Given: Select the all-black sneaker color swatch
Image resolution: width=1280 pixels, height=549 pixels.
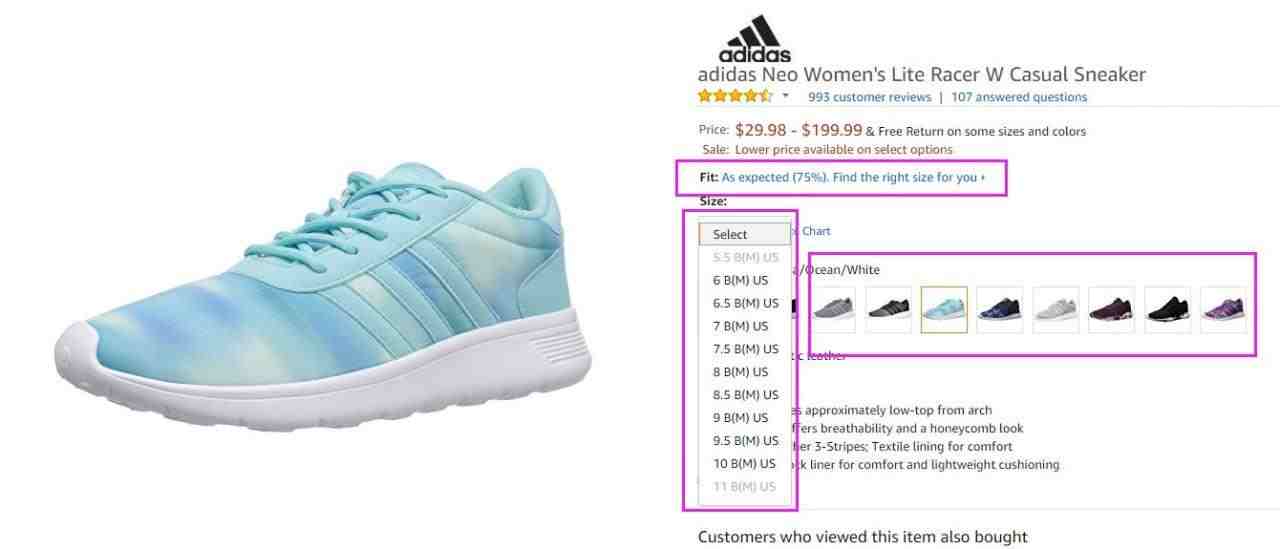Looking at the screenshot, I should [x=1168, y=310].
